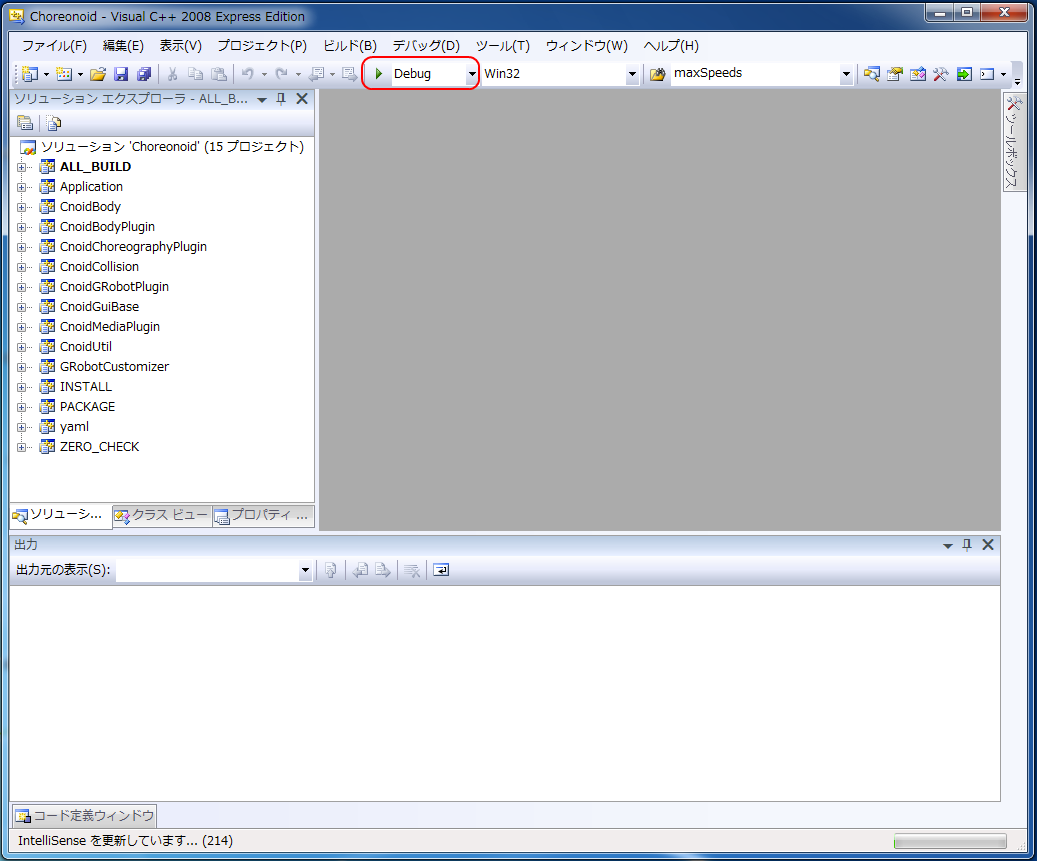
Task: Open the Properties icon in Solution Explorer
Action: pos(25,122)
